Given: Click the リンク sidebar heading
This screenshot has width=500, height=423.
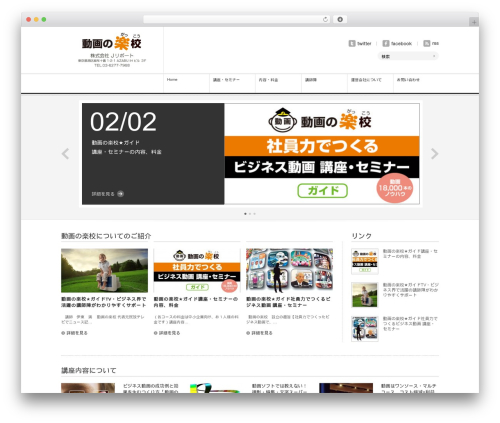Looking at the screenshot, I should click(362, 236).
